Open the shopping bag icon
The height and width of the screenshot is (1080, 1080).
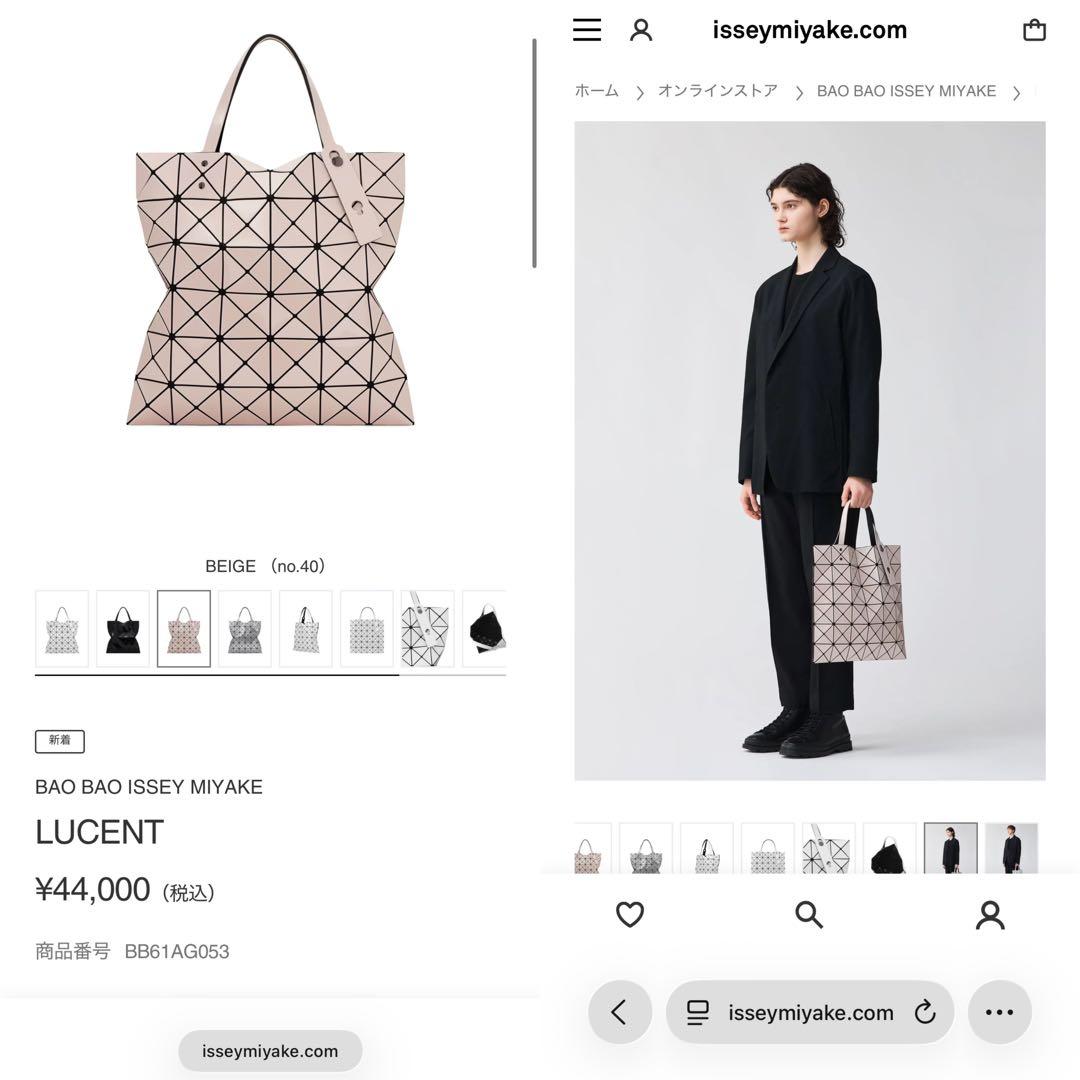[x=1034, y=30]
